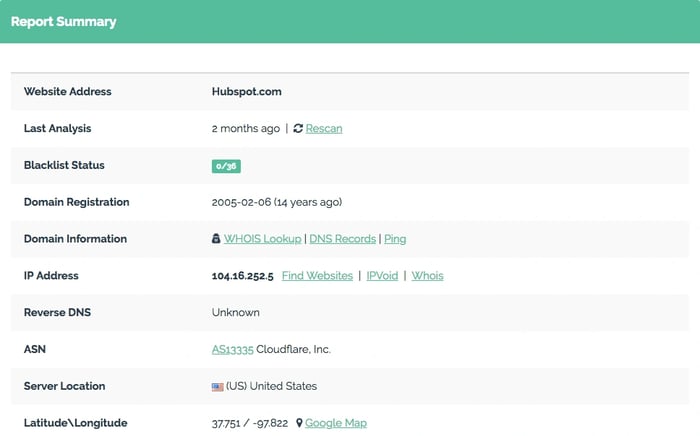Click the Latitude\Longitude label
The image size is (700, 436).
75,423
